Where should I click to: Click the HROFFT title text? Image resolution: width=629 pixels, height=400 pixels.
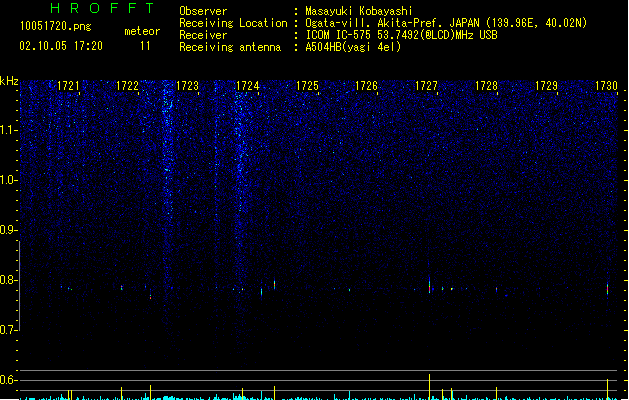pyautogui.click(x=102, y=8)
